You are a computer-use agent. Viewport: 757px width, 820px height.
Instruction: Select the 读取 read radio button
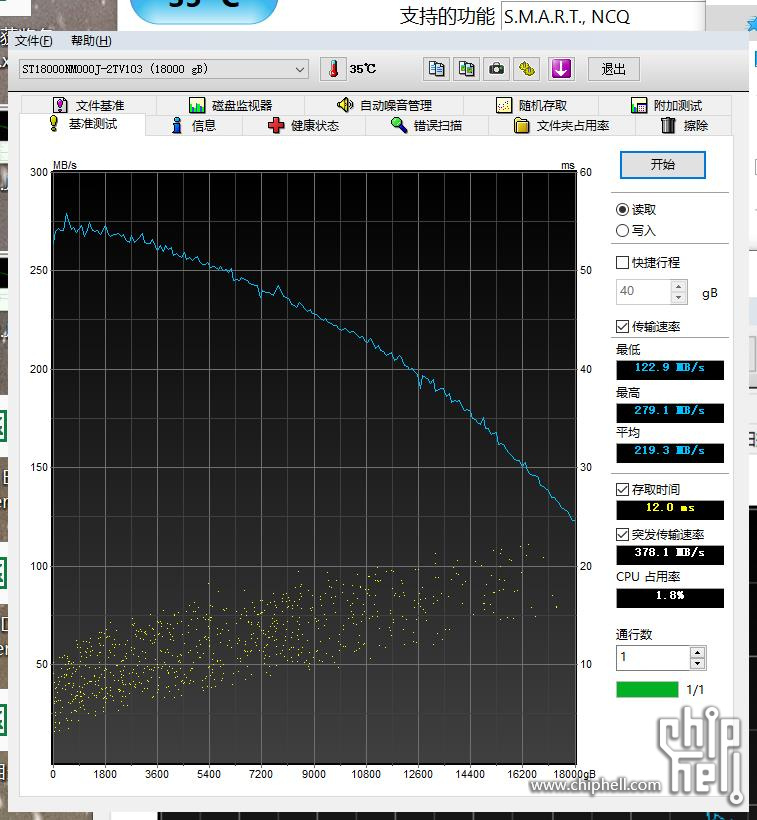pos(623,210)
